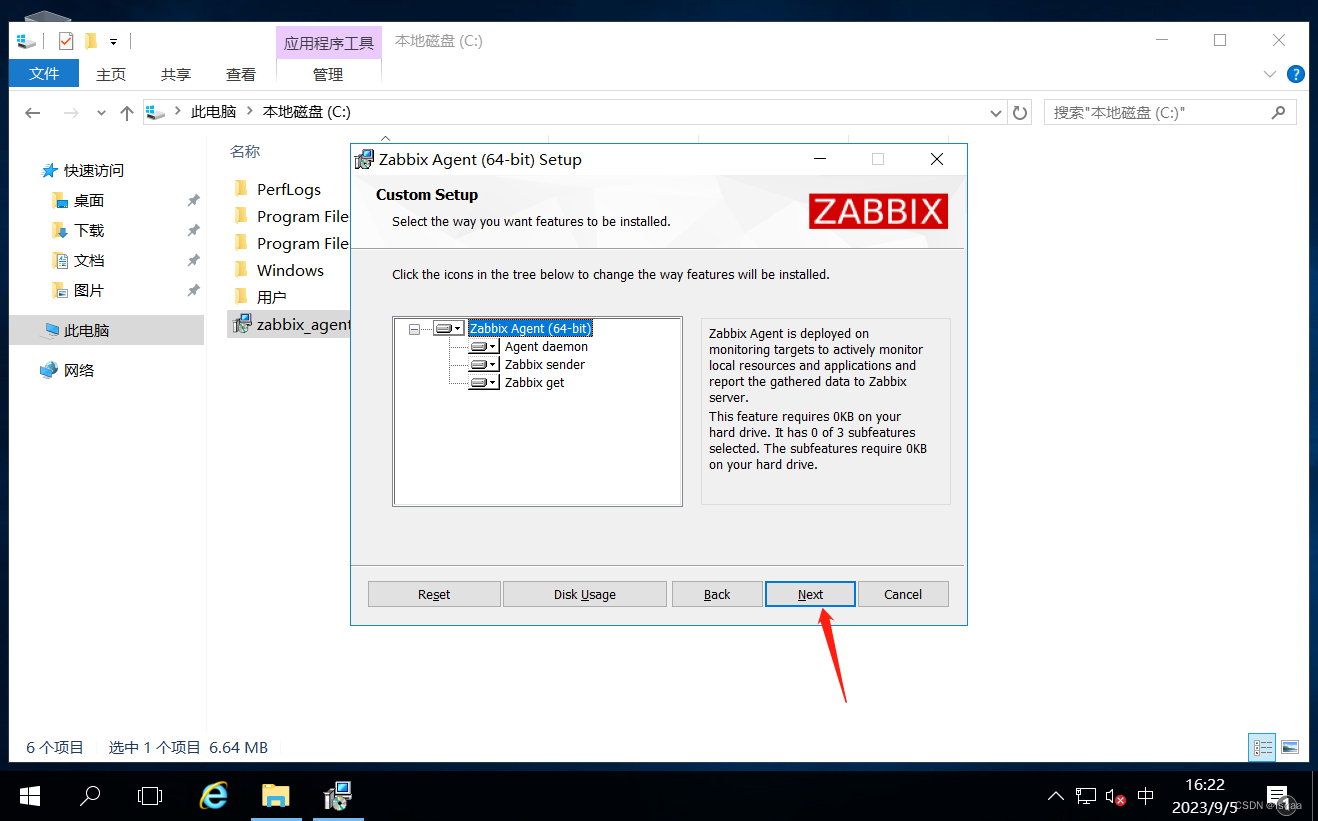Select the Windows folder in the file list

290,270
